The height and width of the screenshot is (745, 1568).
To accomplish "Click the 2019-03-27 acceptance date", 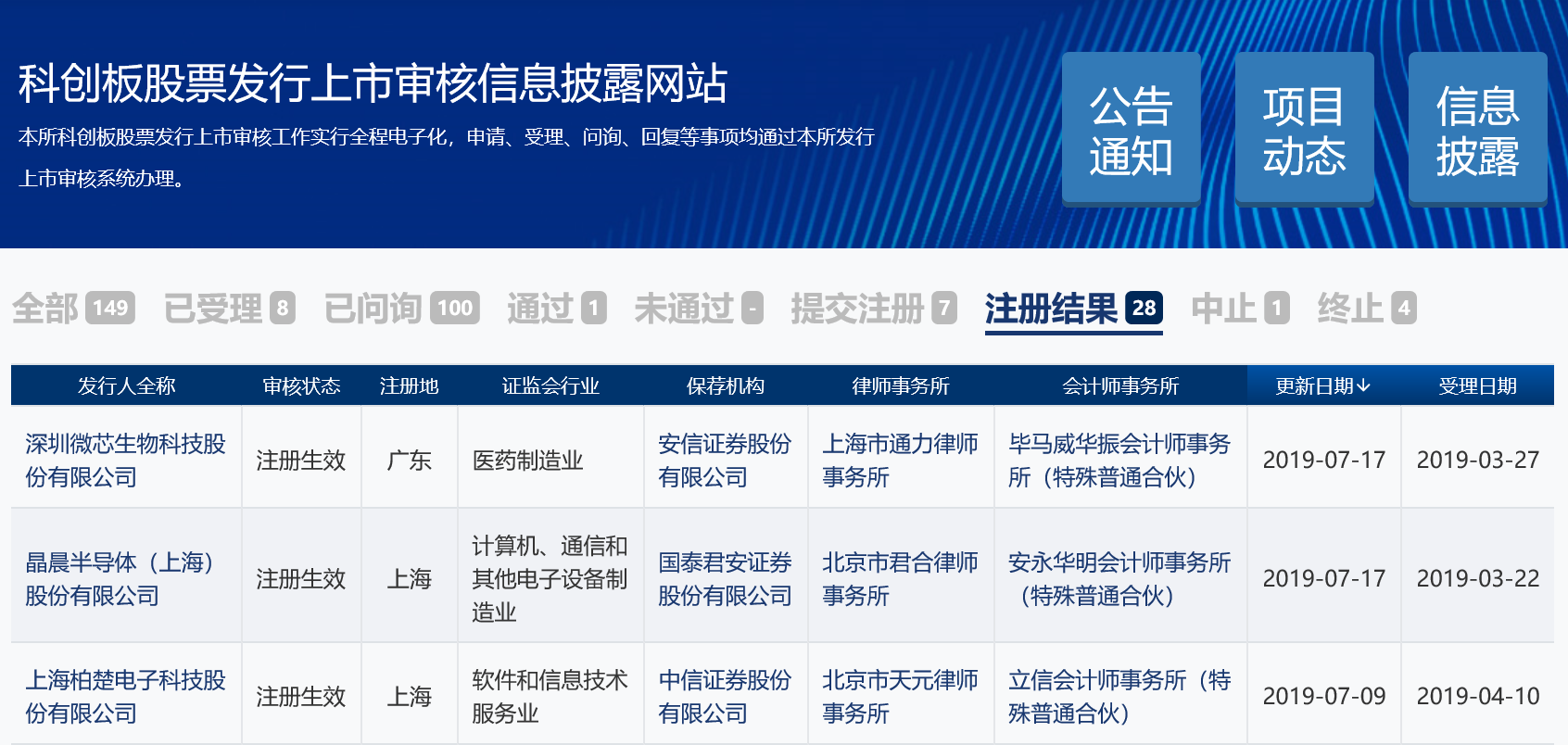I will [1477, 461].
